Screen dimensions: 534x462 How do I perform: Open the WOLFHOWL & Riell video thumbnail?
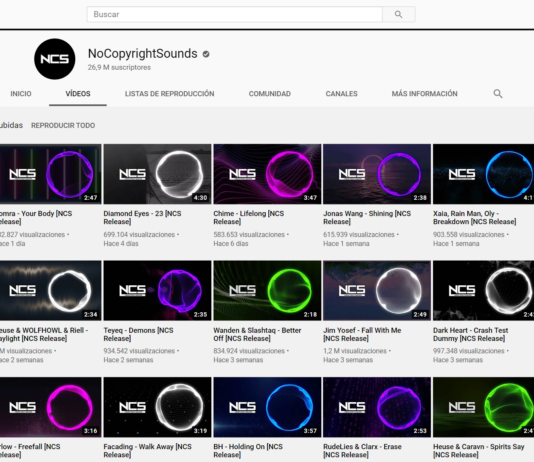[50, 290]
